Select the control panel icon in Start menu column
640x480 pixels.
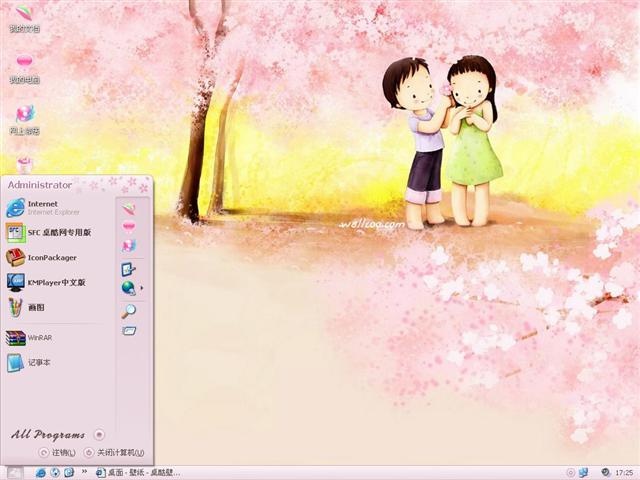129,269
